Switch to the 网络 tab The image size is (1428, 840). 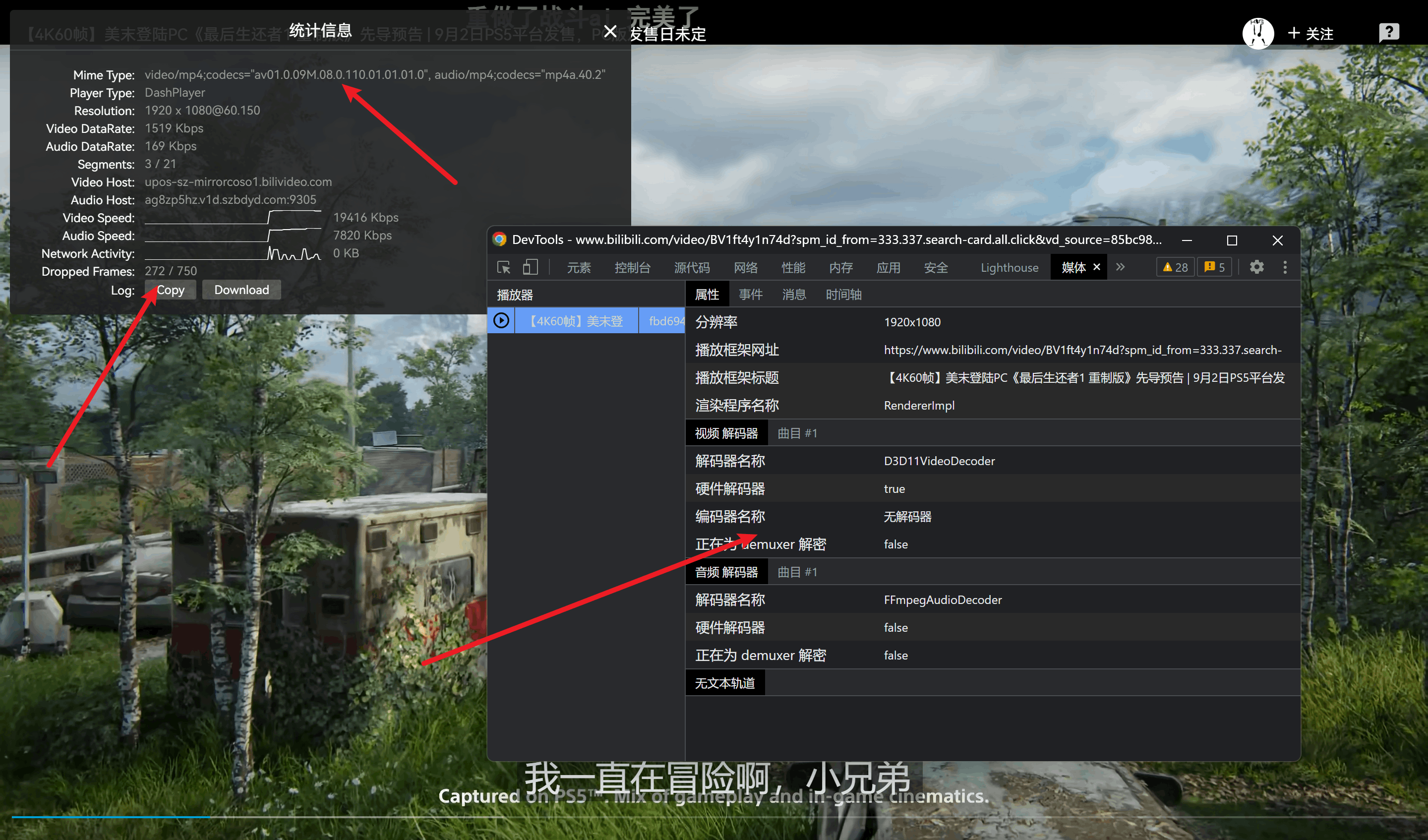[745, 268]
